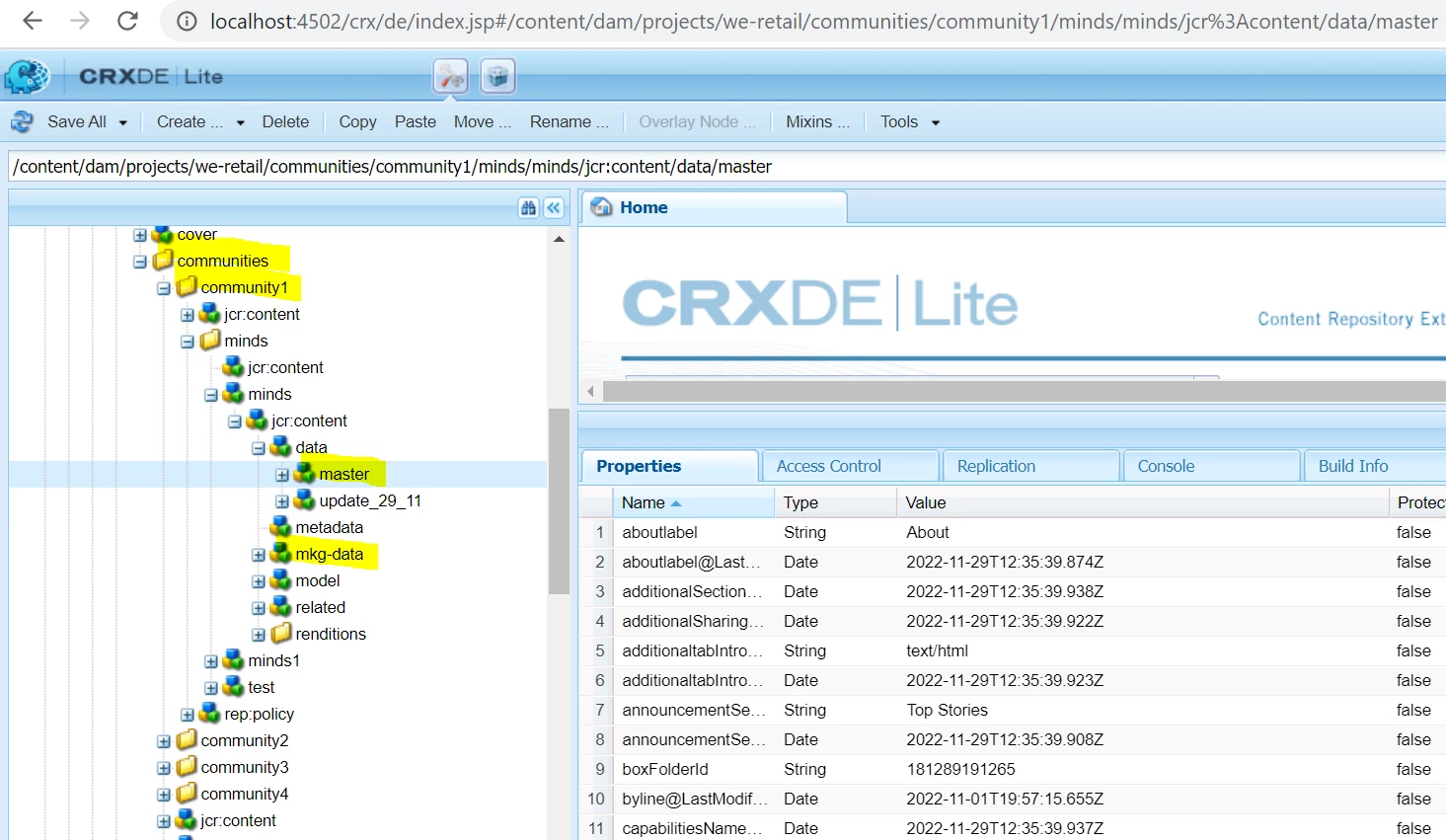
Task: Switch to the Build Info tab
Action: click(x=1375, y=466)
